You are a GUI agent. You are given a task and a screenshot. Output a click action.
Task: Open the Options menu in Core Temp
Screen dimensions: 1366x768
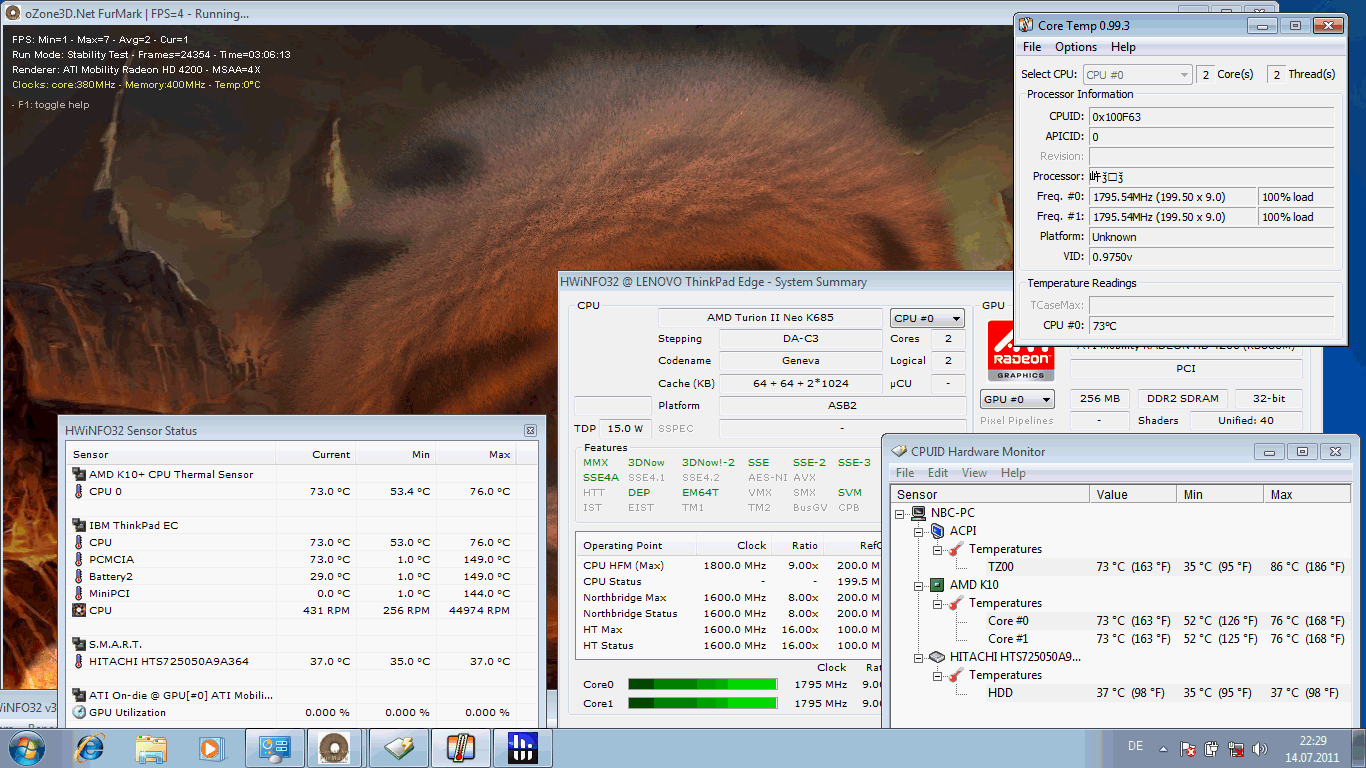[x=1076, y=47]
